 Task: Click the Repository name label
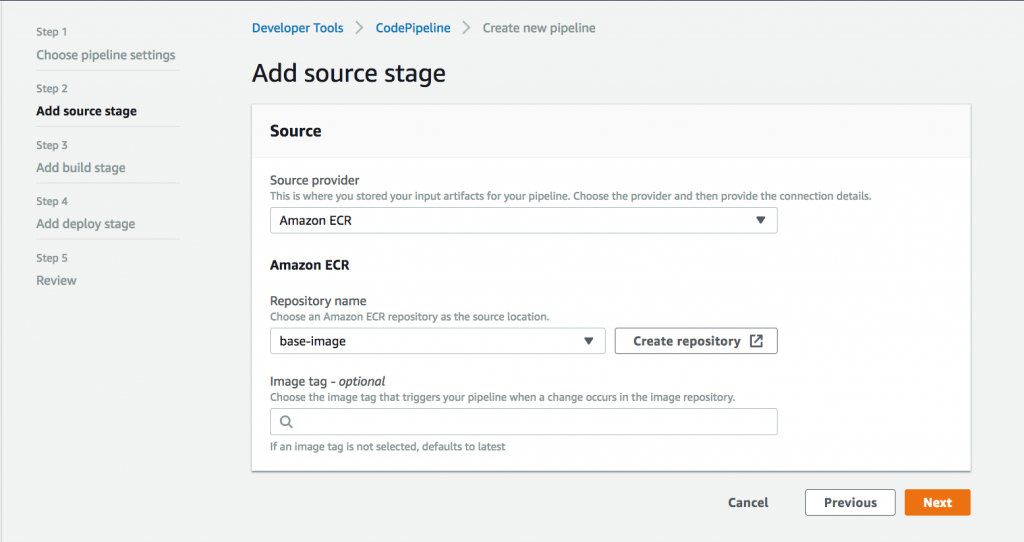click(318, 301)
